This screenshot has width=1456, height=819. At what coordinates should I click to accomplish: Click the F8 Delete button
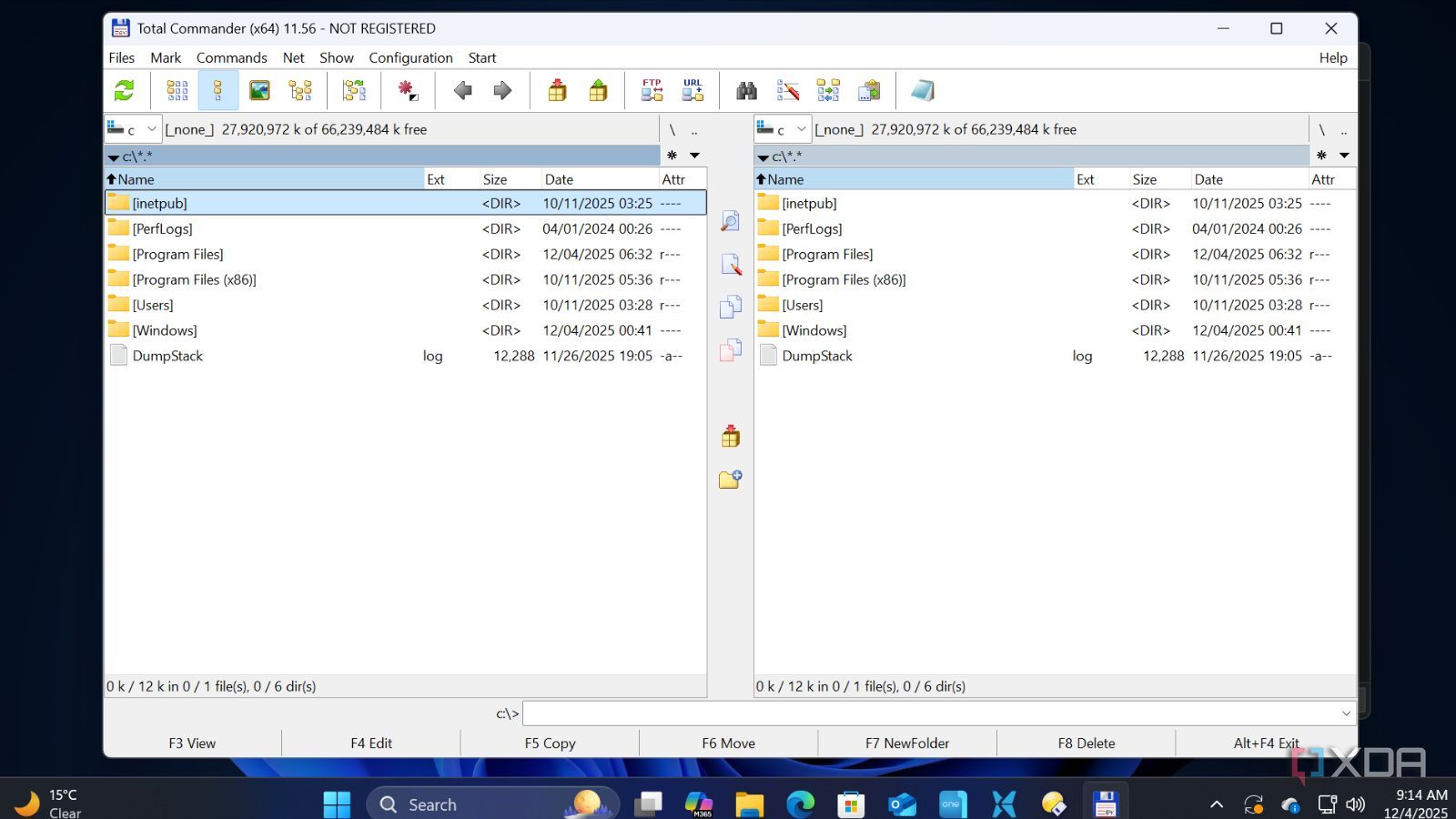click(x=1086, y=743)
